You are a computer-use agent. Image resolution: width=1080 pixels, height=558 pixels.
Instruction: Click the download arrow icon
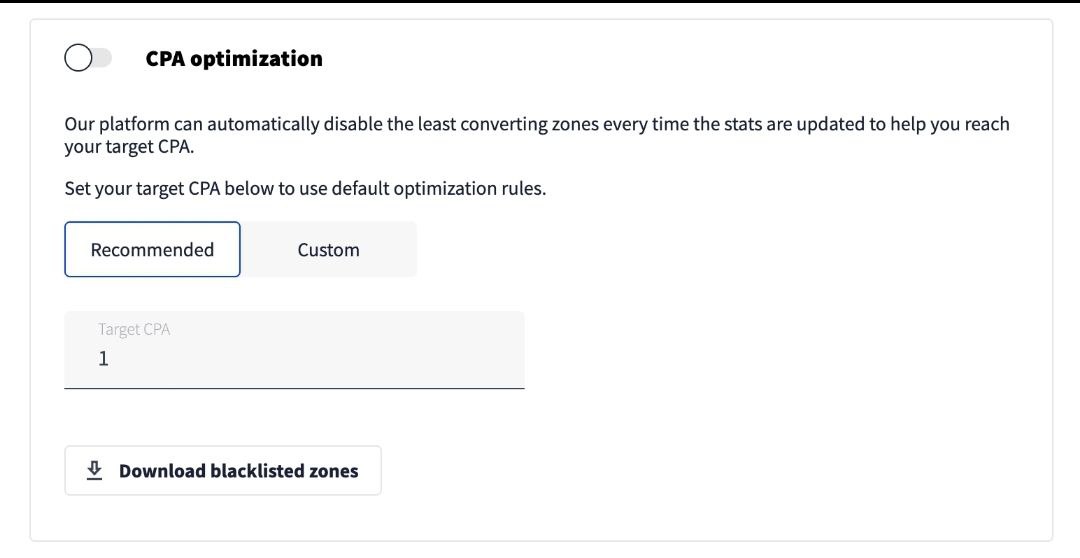click(x=94, y=470)
